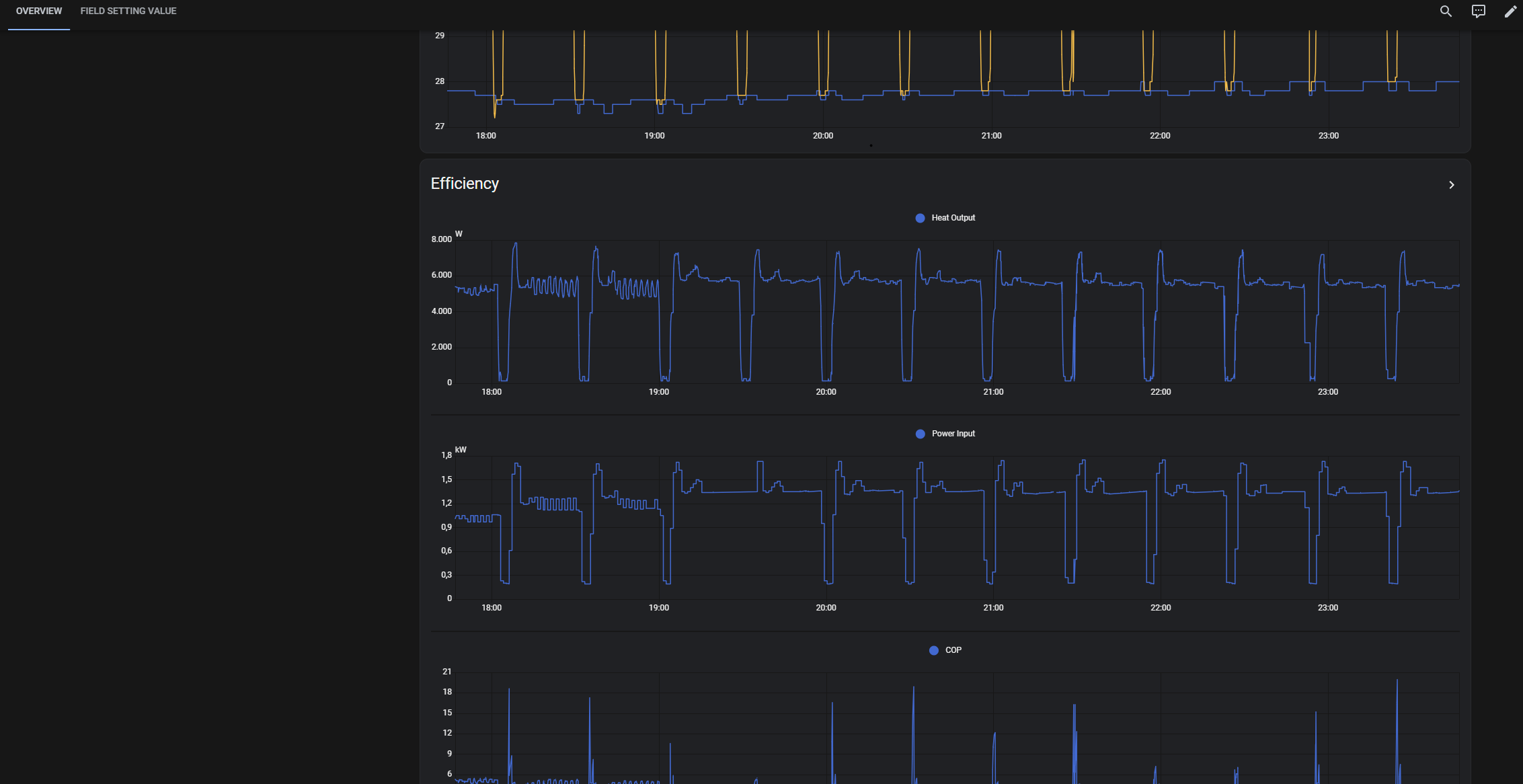
Task: Click the pencil edit dashboard icon
Action: click(1510, 11)
